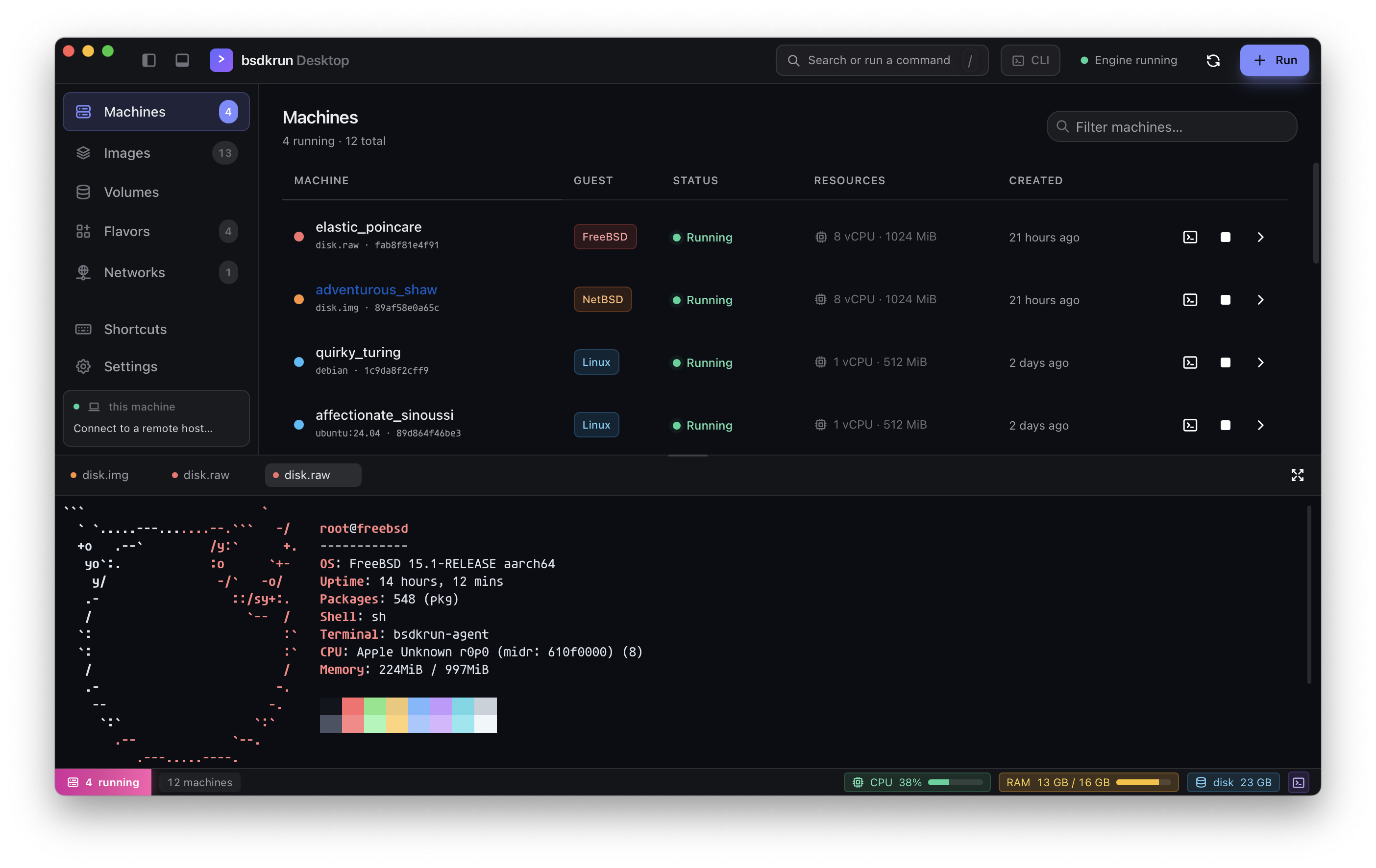Stop the quirky_turing machine
This screenshot has height=868, width=1376.
(x=1225, y=362)
